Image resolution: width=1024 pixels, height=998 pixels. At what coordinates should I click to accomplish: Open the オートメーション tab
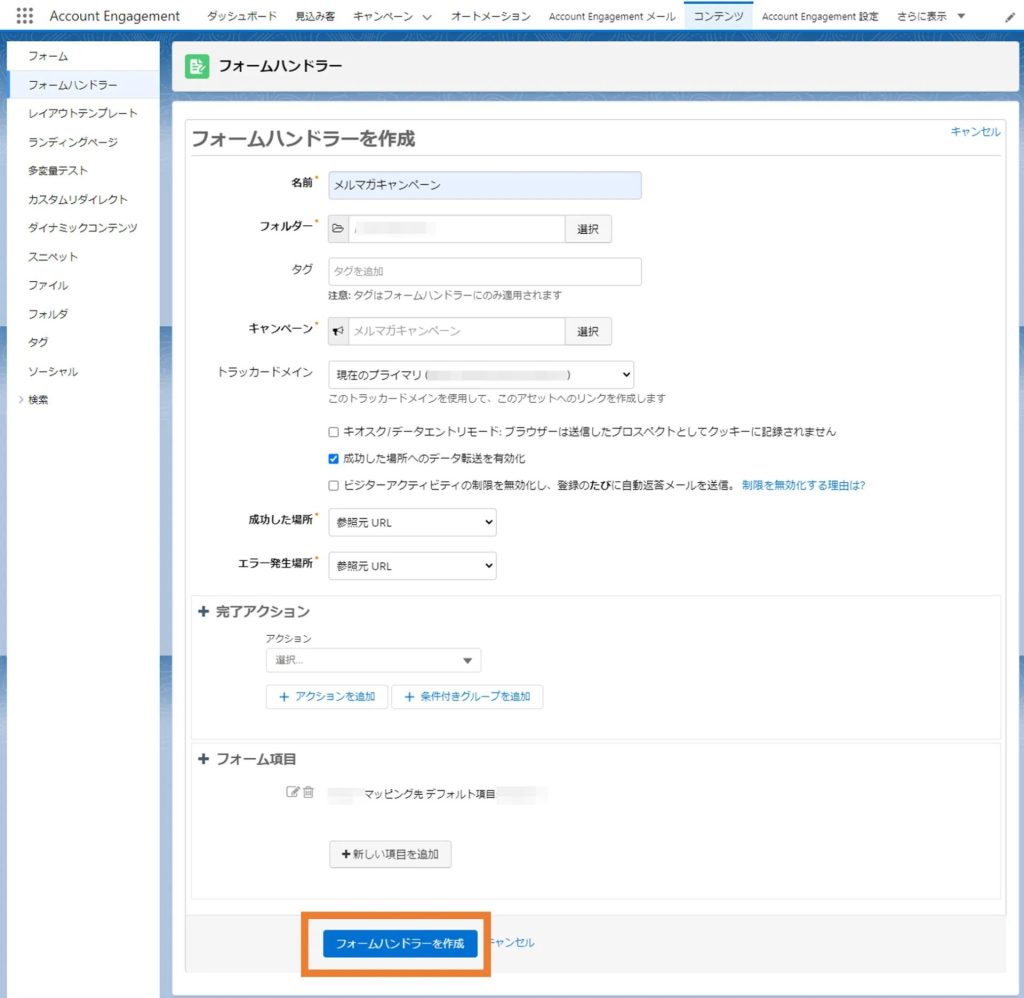tap(490, 16)
